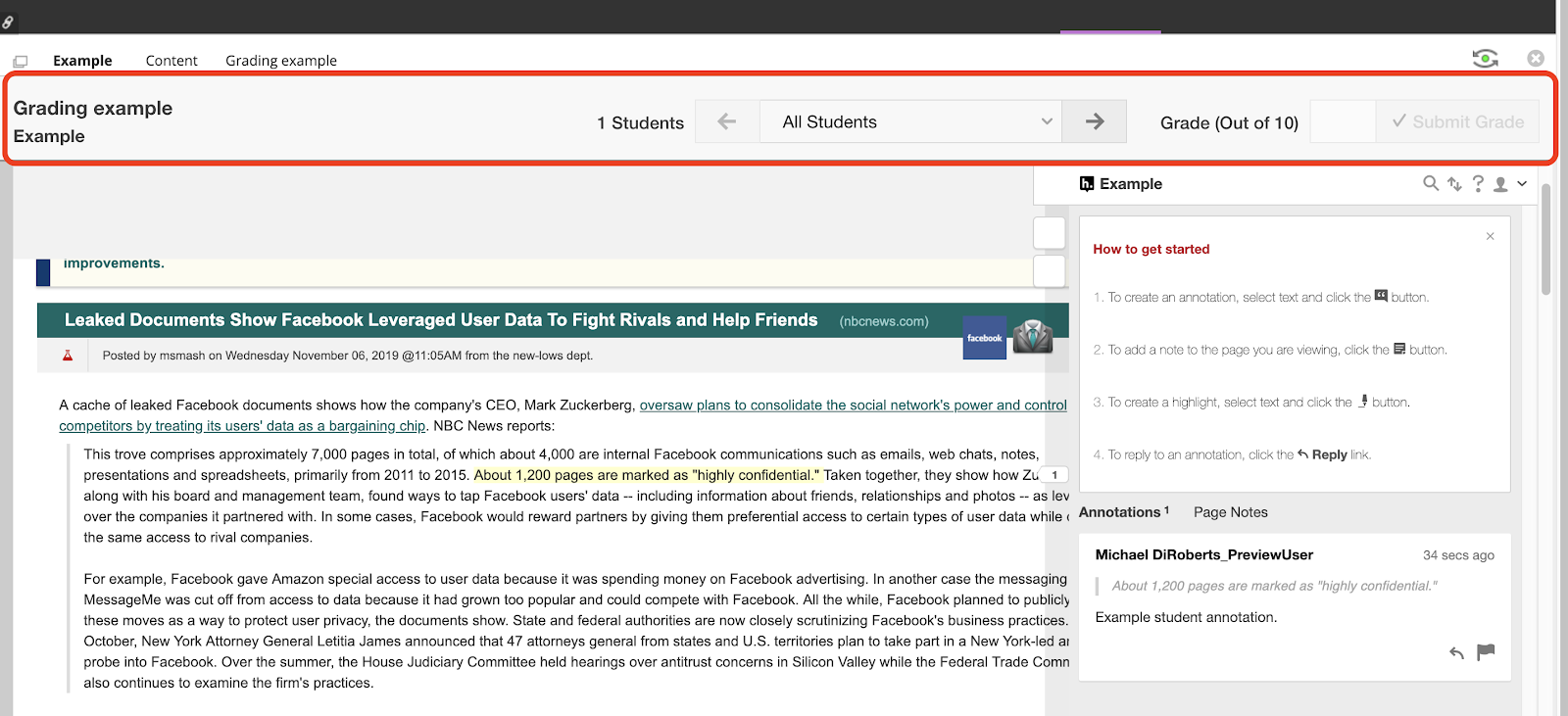Open Hypothesis help question mark
The width and height of the screenshot is (1568, 716).
coord(1478,183)
